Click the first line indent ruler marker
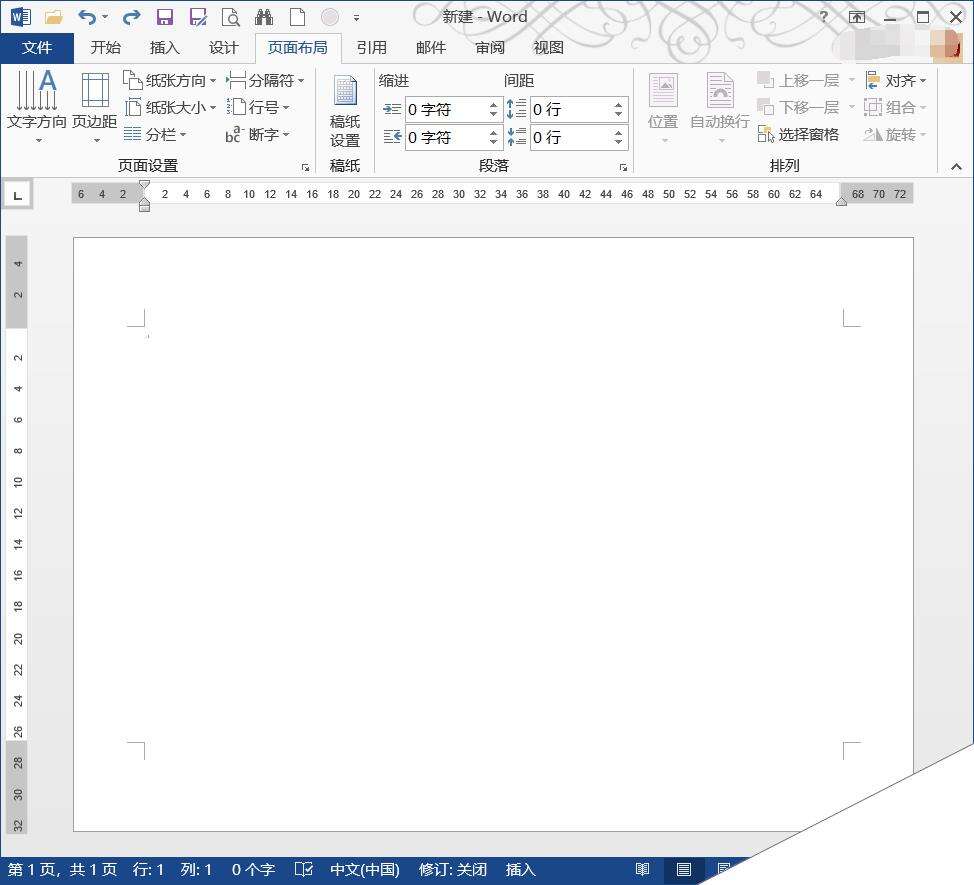 144,185
